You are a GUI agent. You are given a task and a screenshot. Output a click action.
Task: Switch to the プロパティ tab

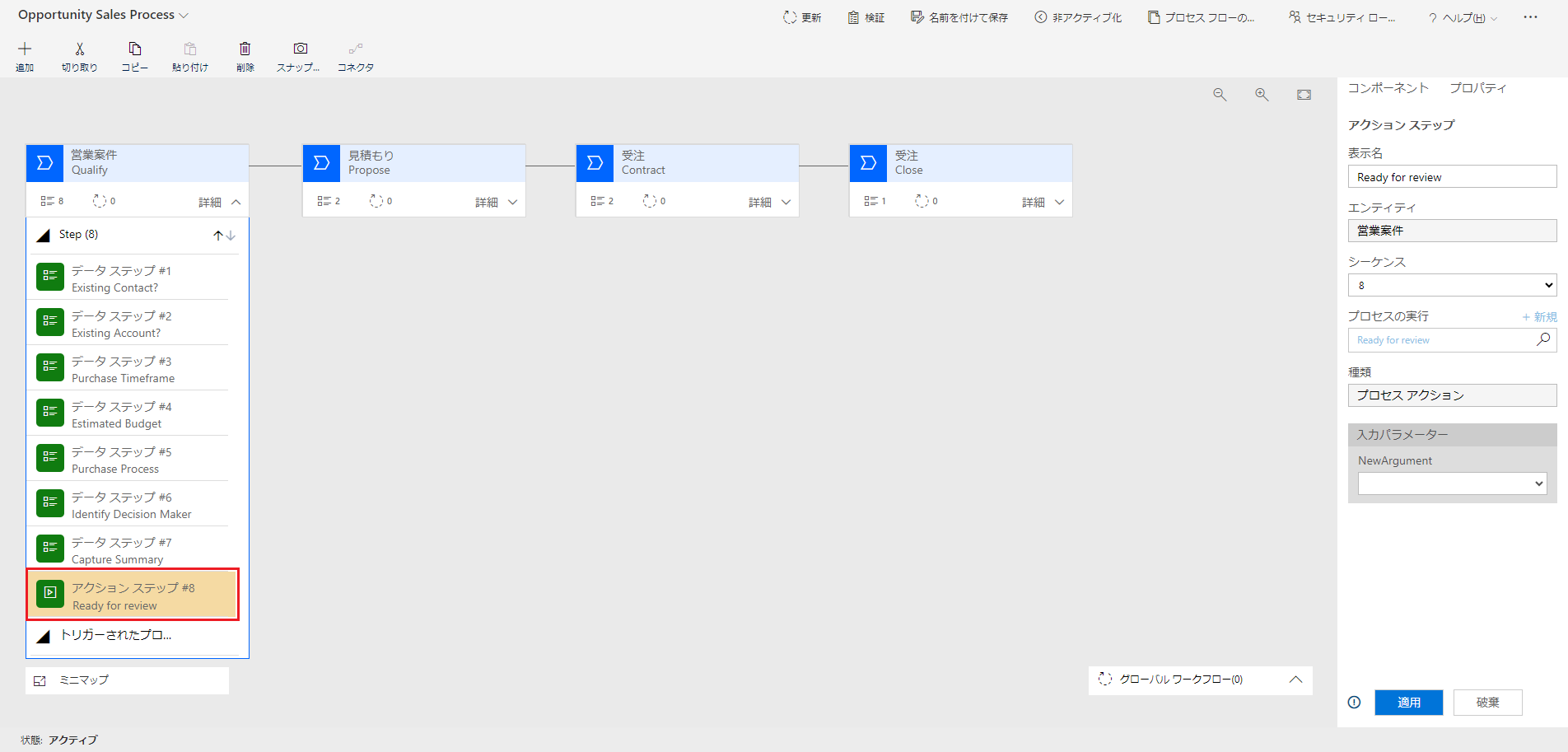pyautogui.click(x=1477, y=88)
